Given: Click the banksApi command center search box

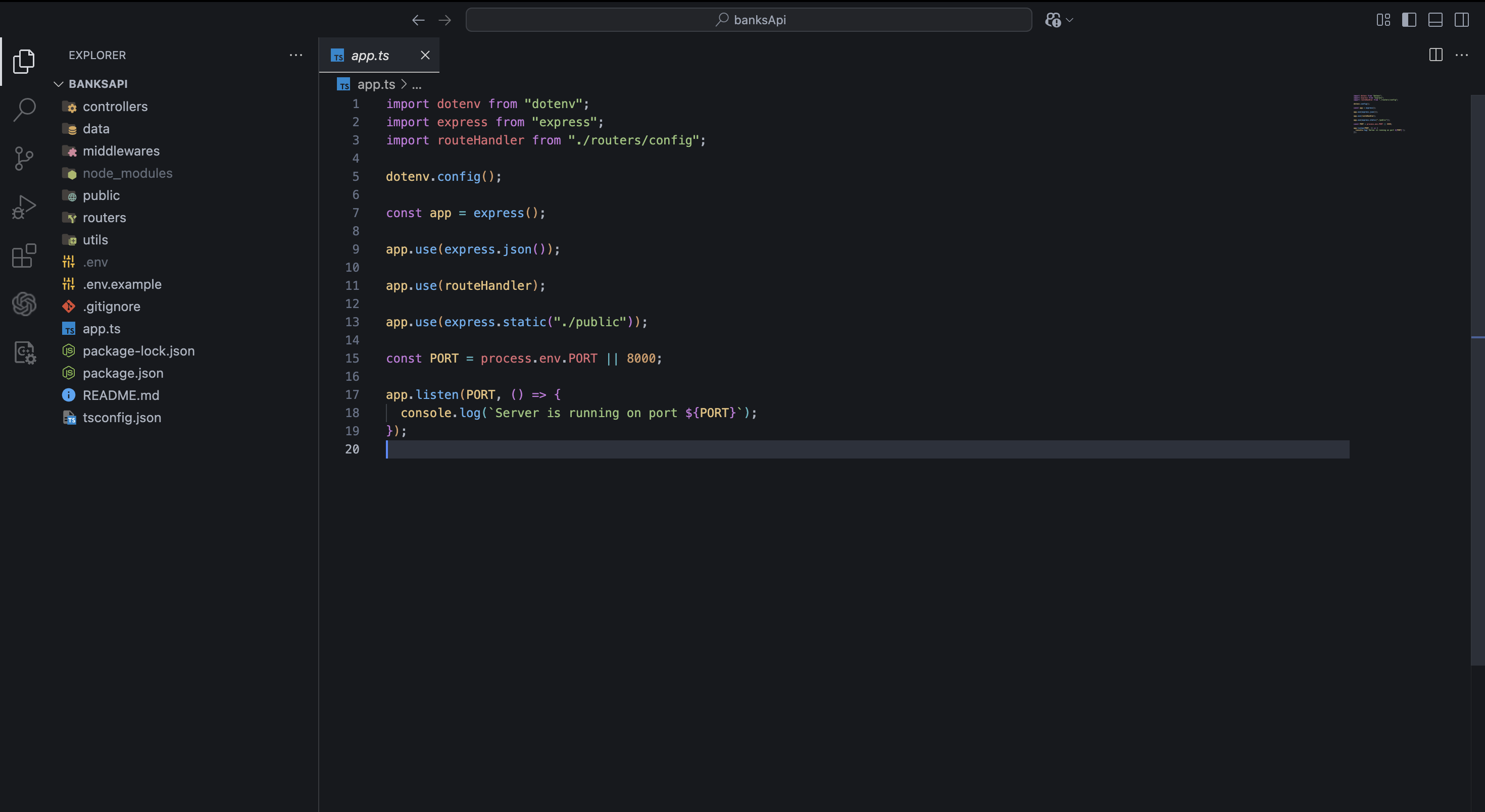Looking at the screenshot, I should 748,20.
